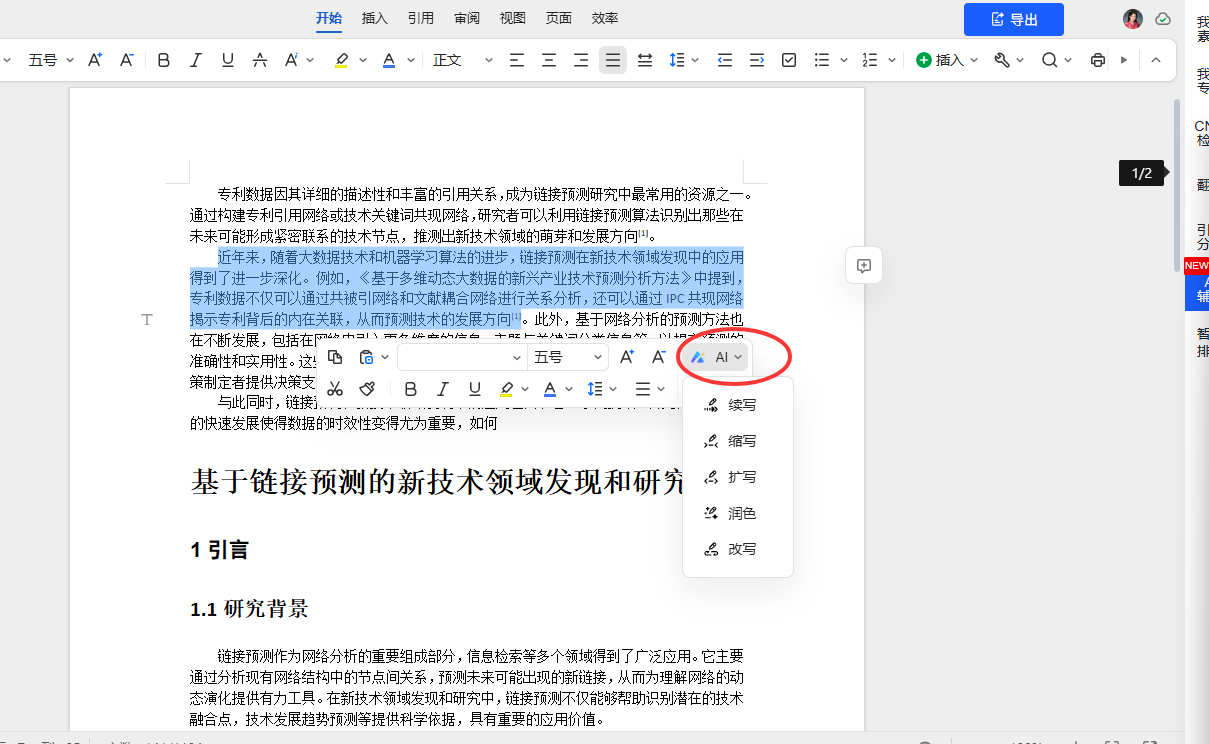Click the blue 导出 export button
This screenshot has width=1209, height=744.
[1013, 19]
